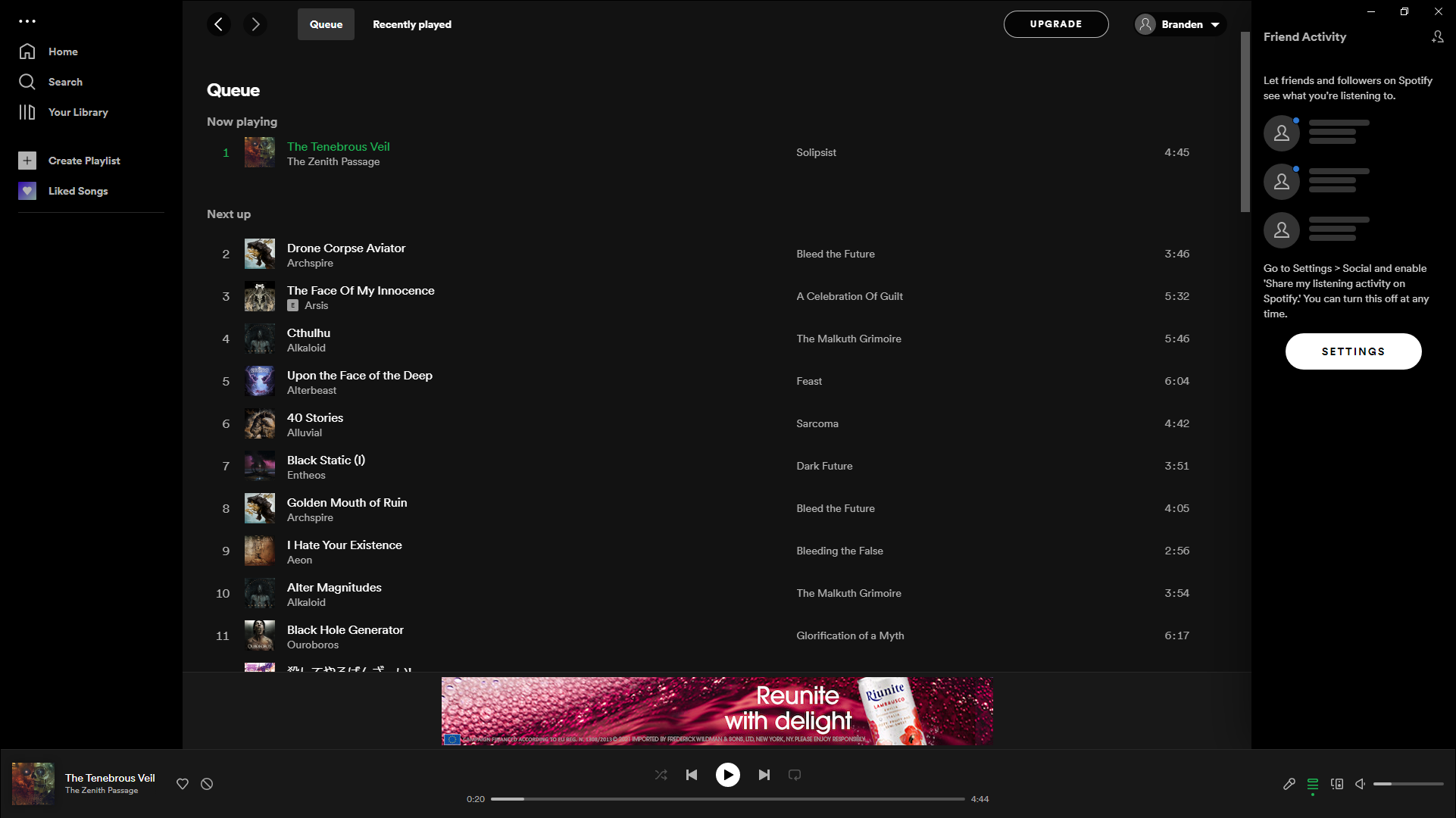Viewport: 1456px width, 818px height.
Task: Click the Create Playlist plus icon
Action: coord(27,161)
